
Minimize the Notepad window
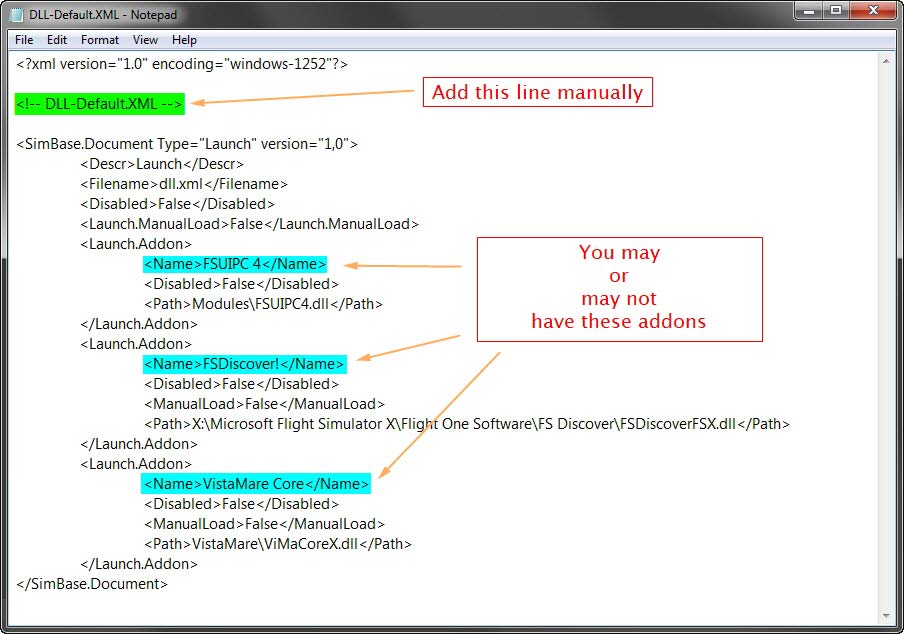click(x=810, y=11)
